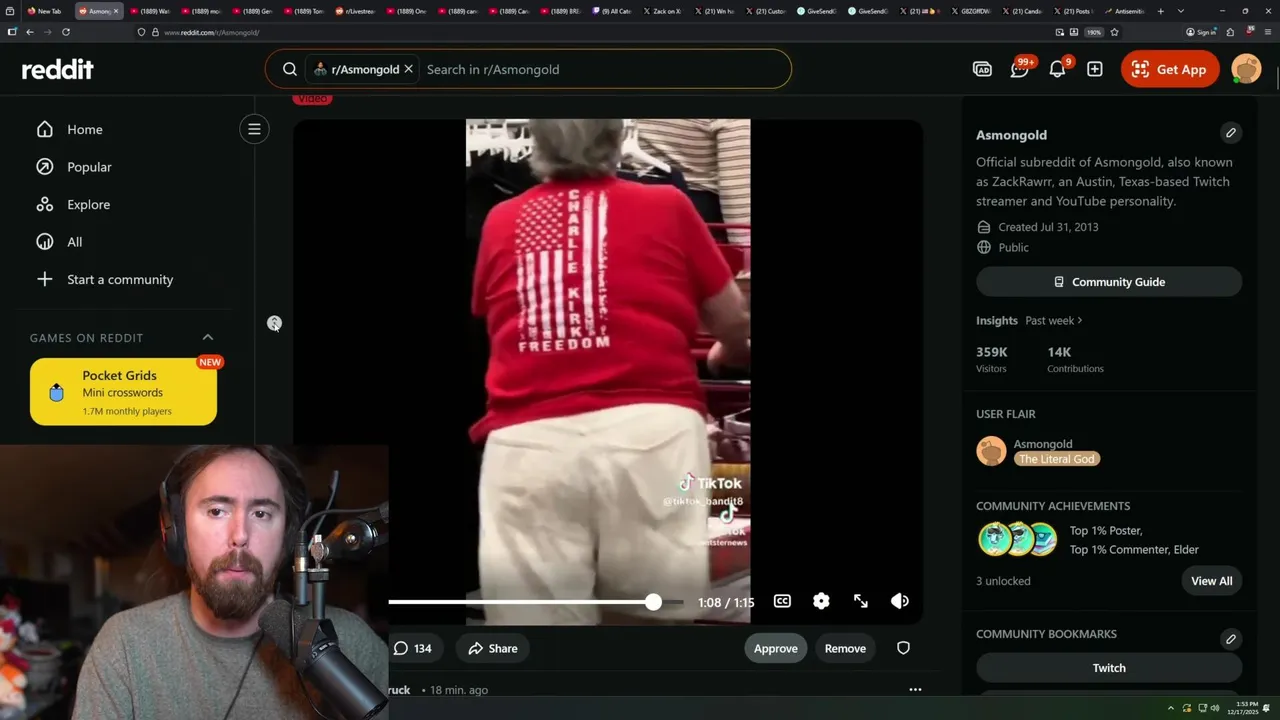Expand Insights Past week link
Image resolution: width=1280 pixels, height=720 pixels.
tap(1054, 320)
